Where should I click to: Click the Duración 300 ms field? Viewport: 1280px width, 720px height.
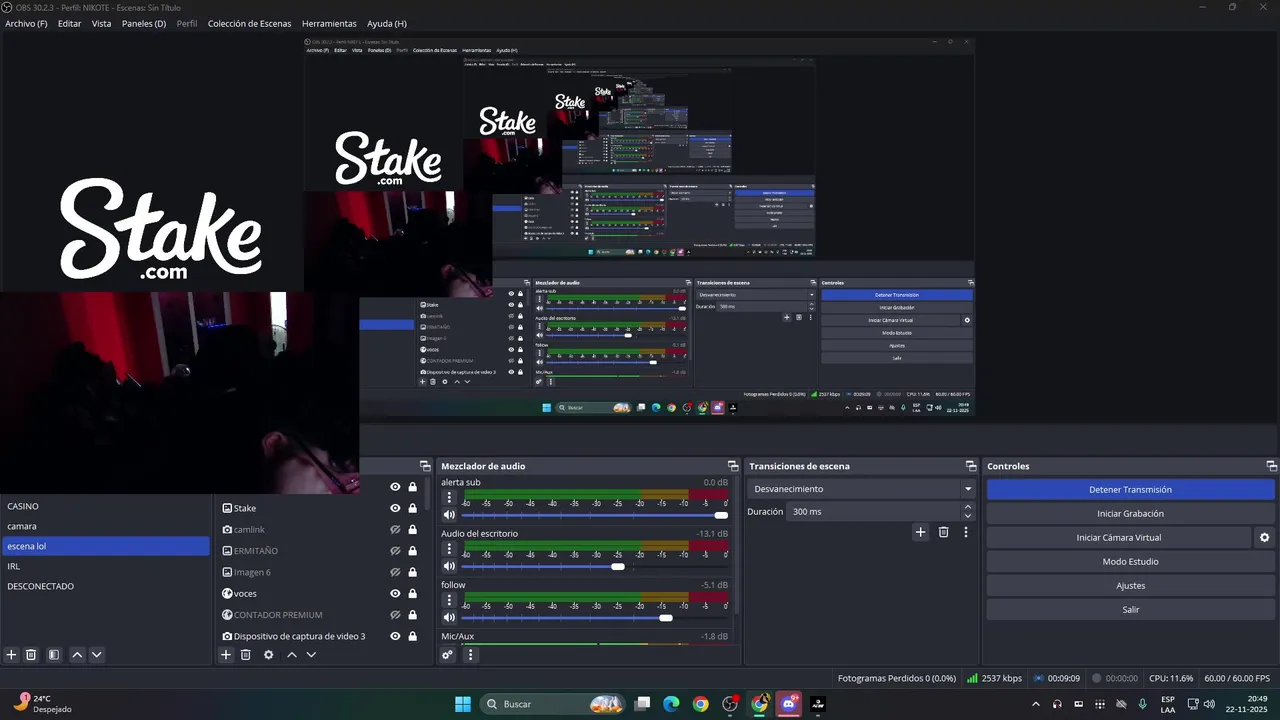pyautogui.click(x=873, y=511)
